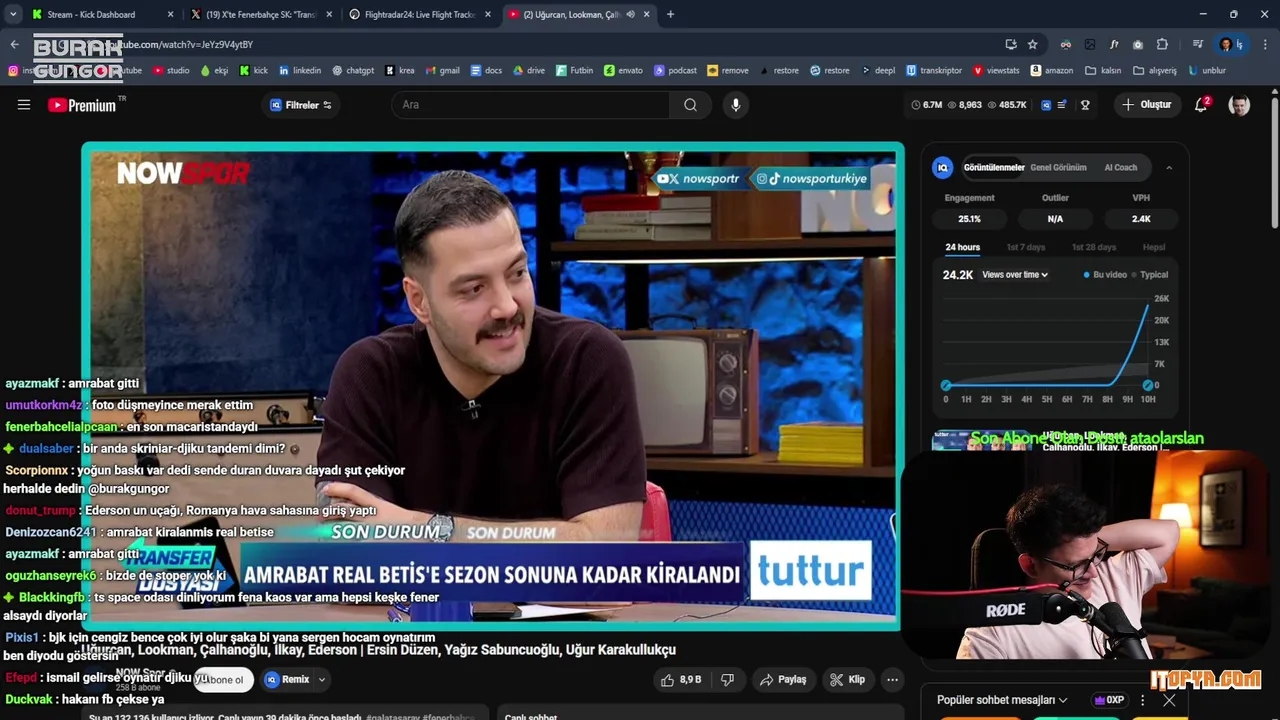Select Hepsi range tab
1280x720 pixels.
pos(1154,247)
